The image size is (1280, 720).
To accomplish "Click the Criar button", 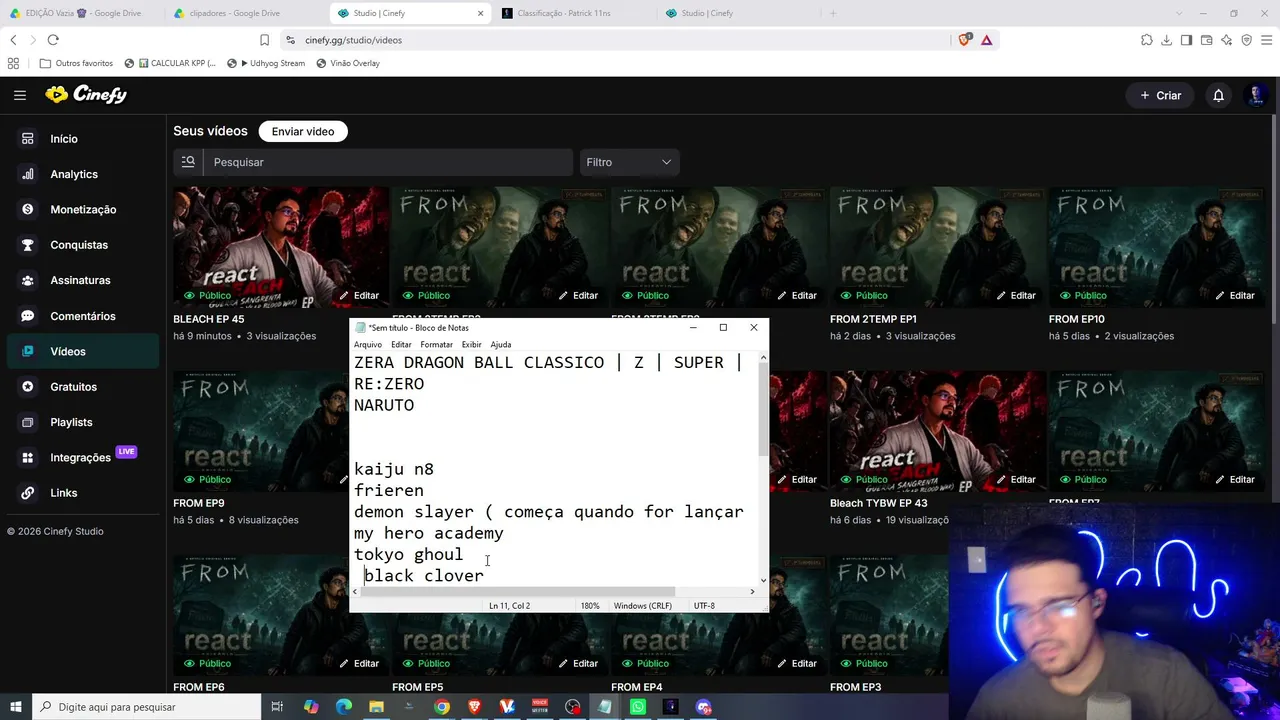I will pyautogui.click(x=1160, y=95).
